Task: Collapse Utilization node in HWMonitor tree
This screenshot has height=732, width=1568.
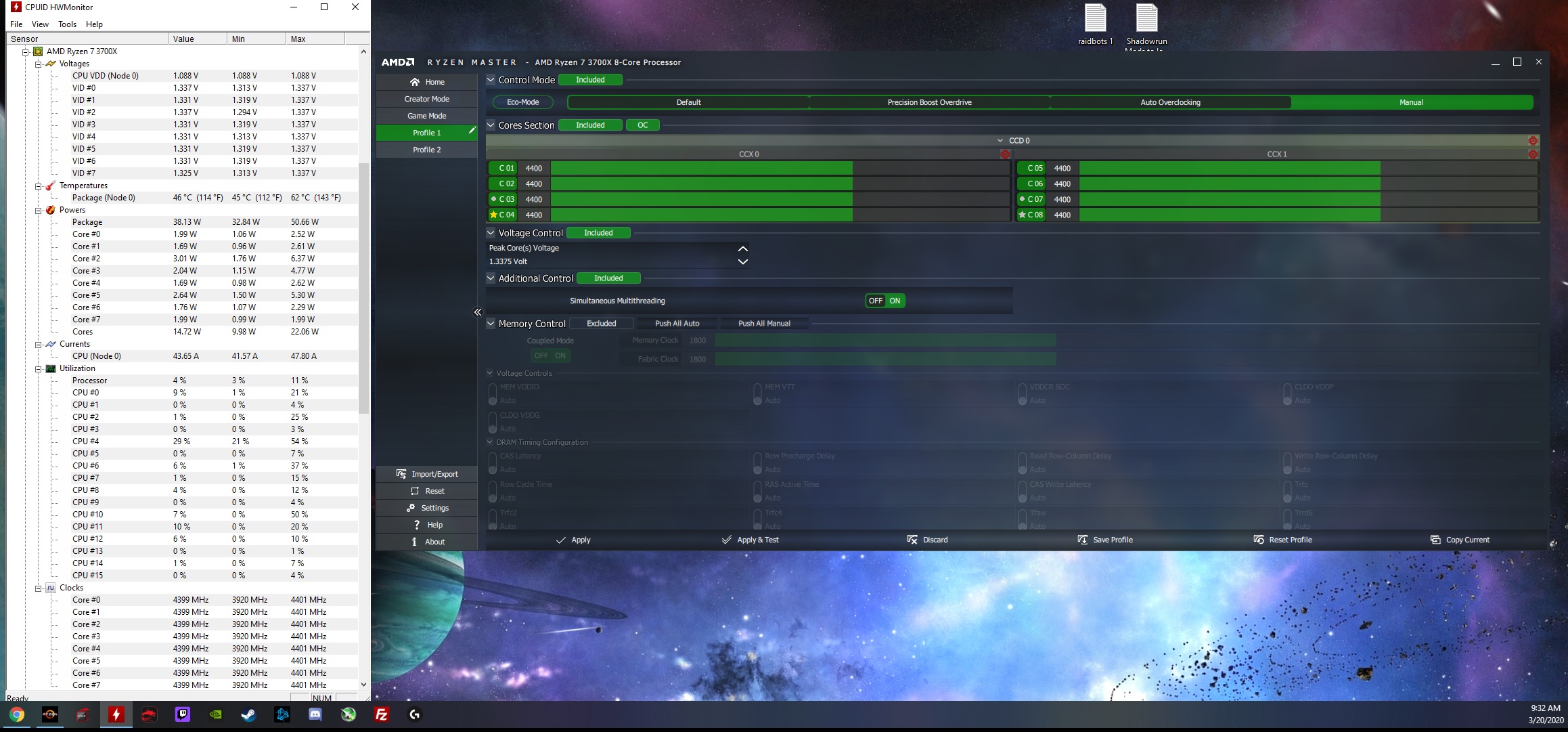Action: pos(38,369)
